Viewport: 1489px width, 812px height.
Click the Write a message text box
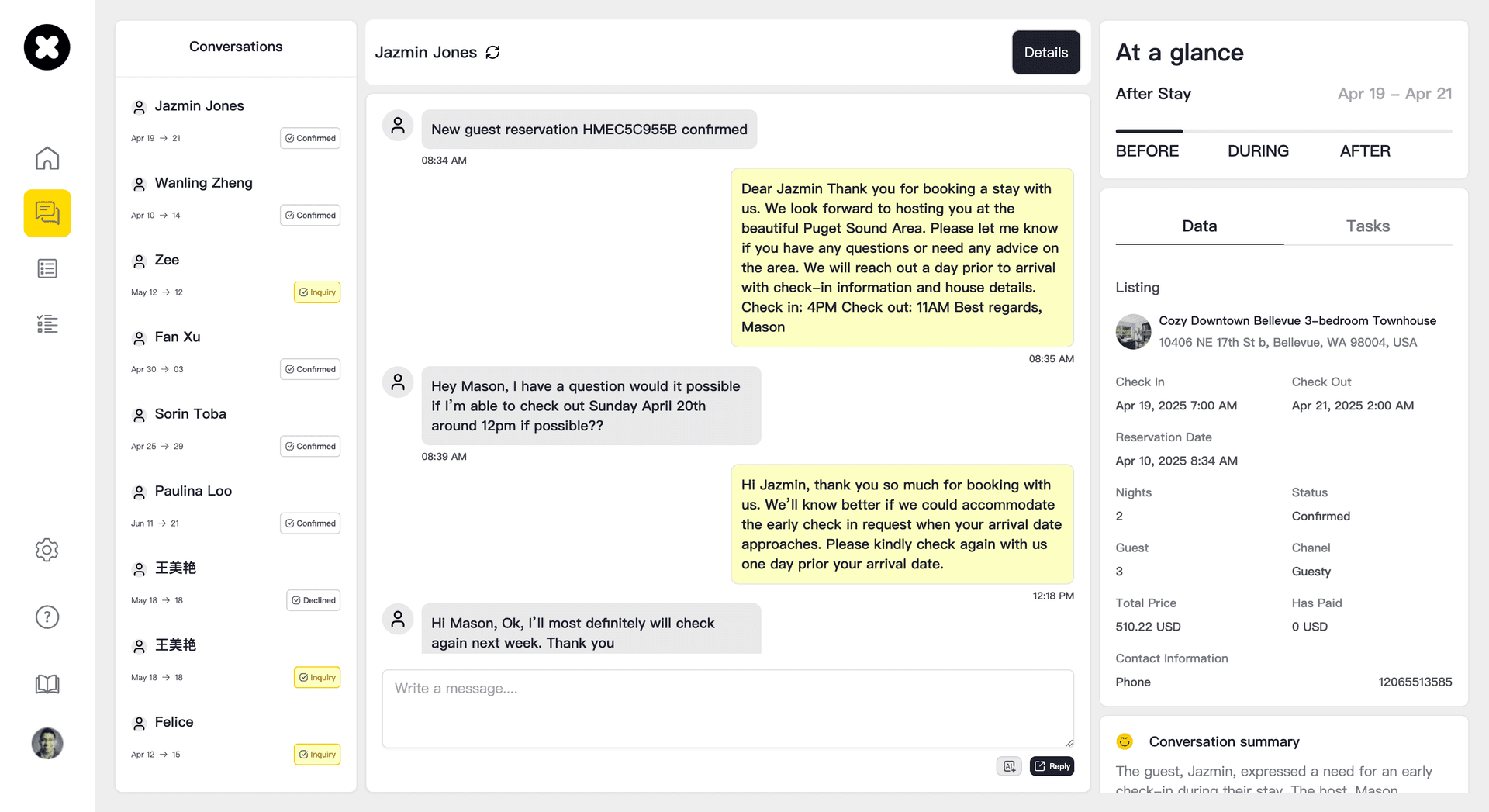tap(727, 708)
